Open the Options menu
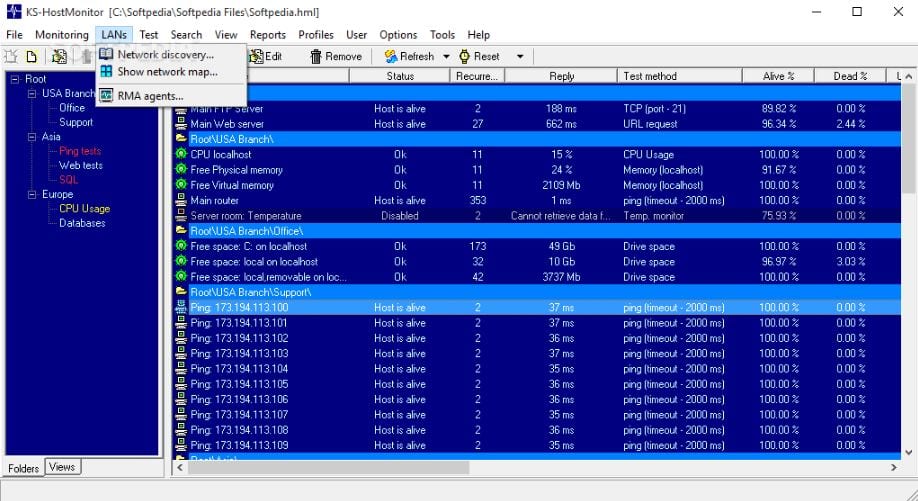The width and height of the screenshot is (918, 501). 398,35
